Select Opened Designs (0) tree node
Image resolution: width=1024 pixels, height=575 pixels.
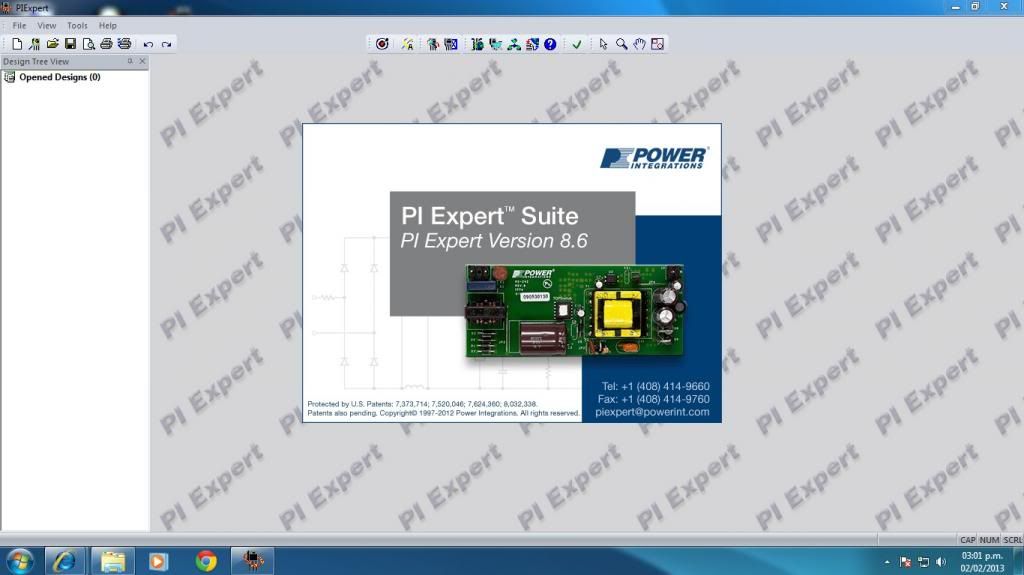pyautogui.click(x=59, y=77)
